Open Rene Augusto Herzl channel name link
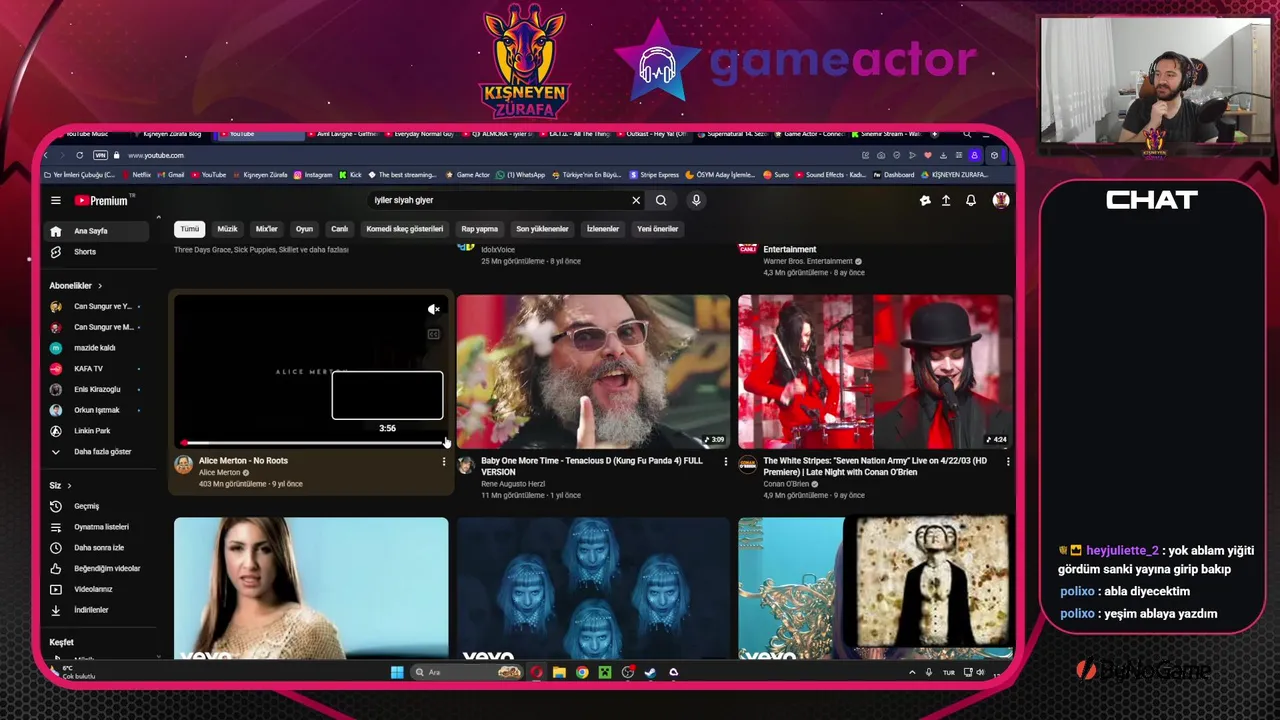The height and width of the screenshot is (720, 1280). tap(513, 484)
